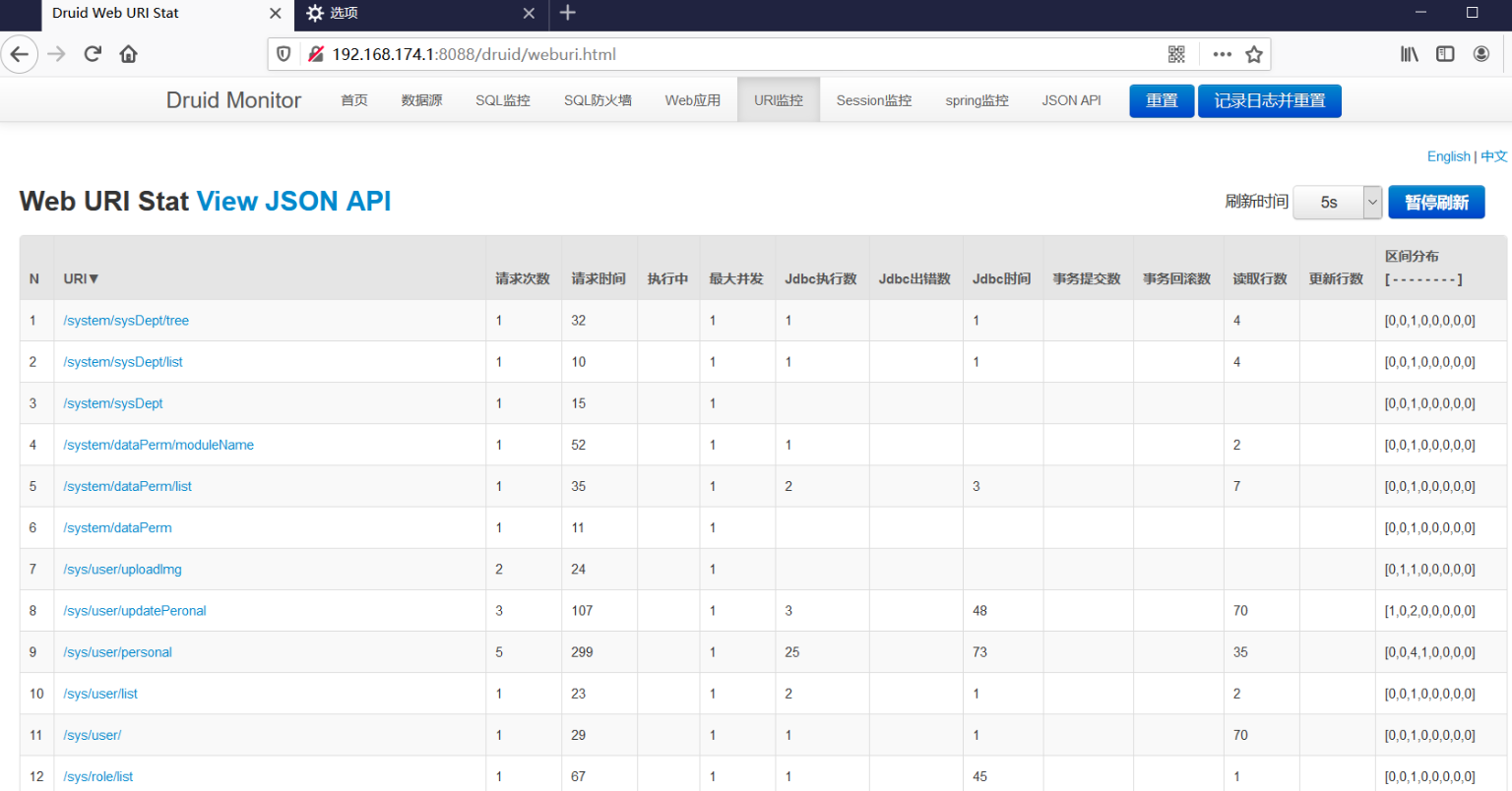
Task: Close the 选项 settings tab
Action: point(529,13)
